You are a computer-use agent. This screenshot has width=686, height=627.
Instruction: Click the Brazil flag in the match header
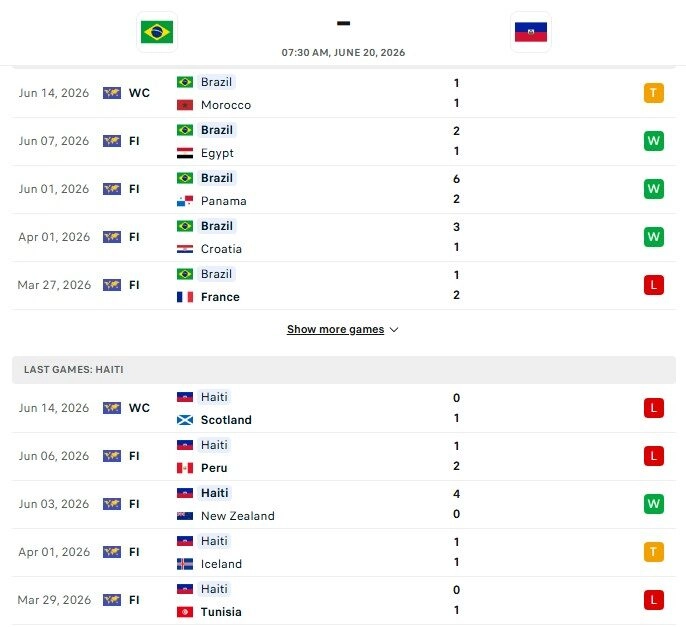pyautogui.click(x=157, y=32)
